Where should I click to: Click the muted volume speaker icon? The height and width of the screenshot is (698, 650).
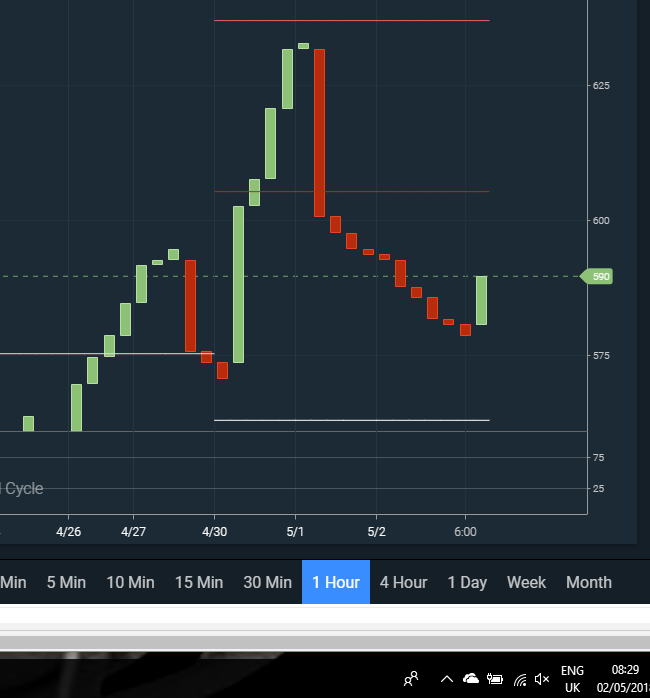542,679
